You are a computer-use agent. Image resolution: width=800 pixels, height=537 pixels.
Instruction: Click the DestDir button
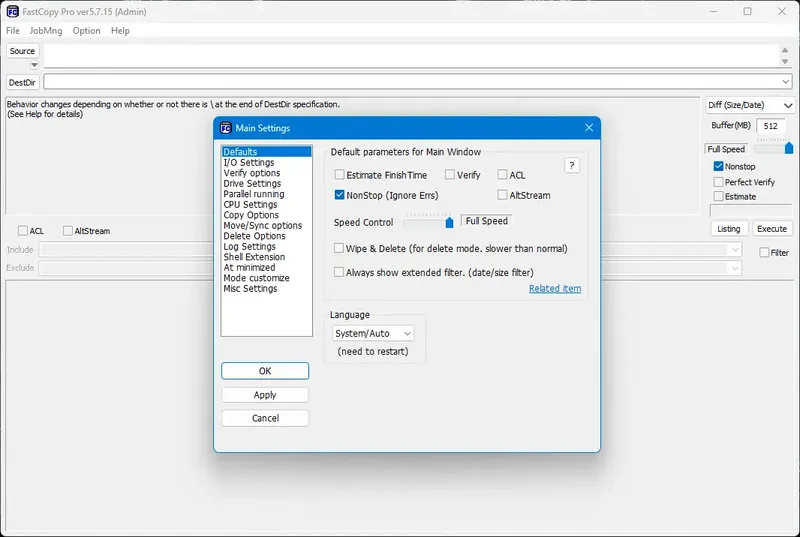[x=22, y=82]
